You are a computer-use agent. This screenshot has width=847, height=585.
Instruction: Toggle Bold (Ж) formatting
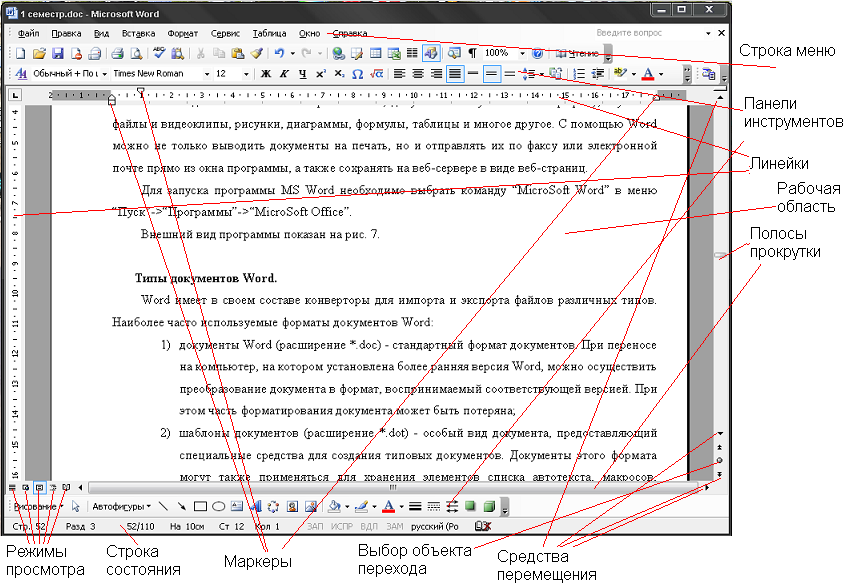pyautogui.click(x=266, y=74)
